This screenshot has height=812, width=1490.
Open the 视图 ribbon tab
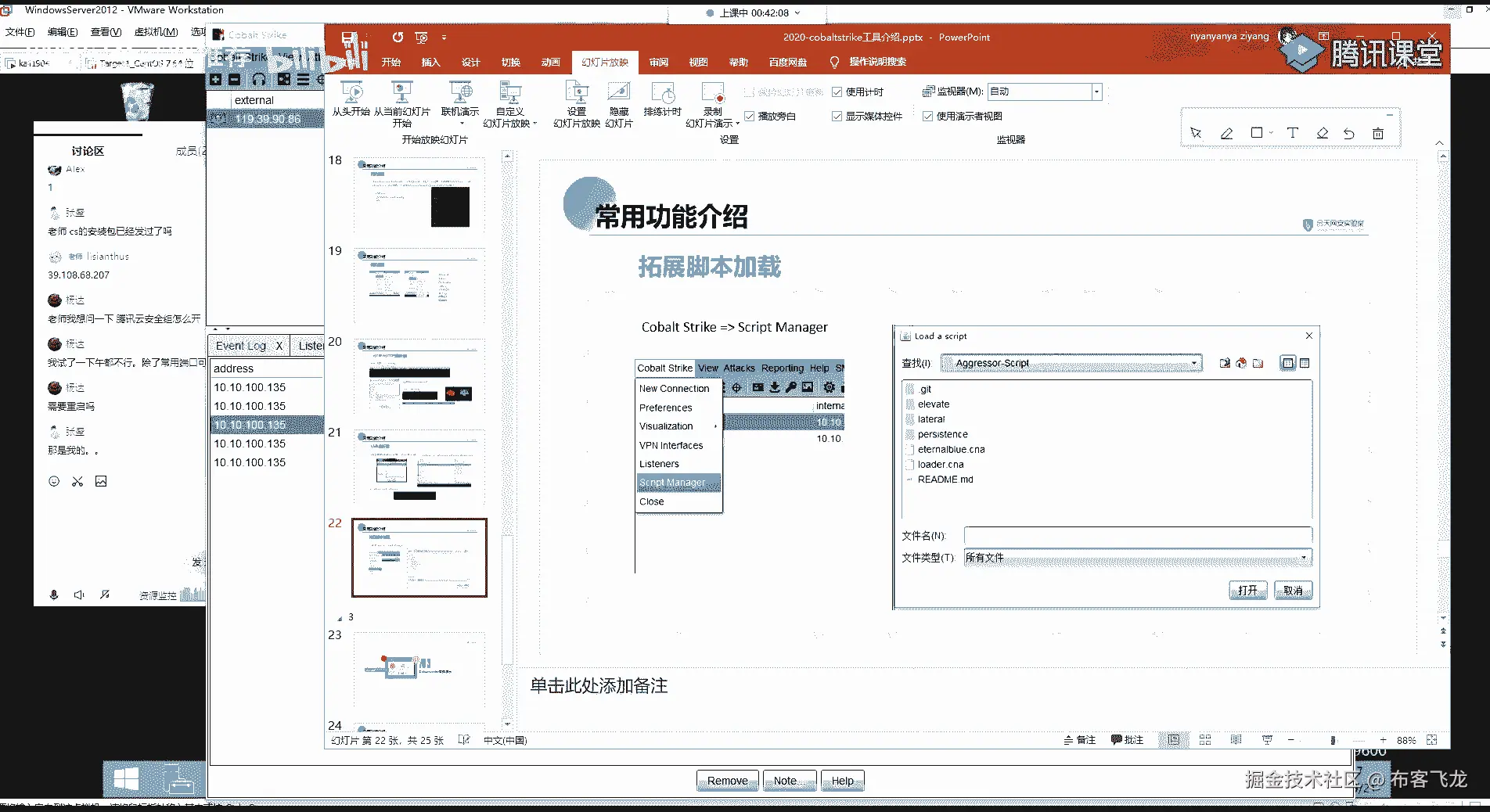(699, 63)
